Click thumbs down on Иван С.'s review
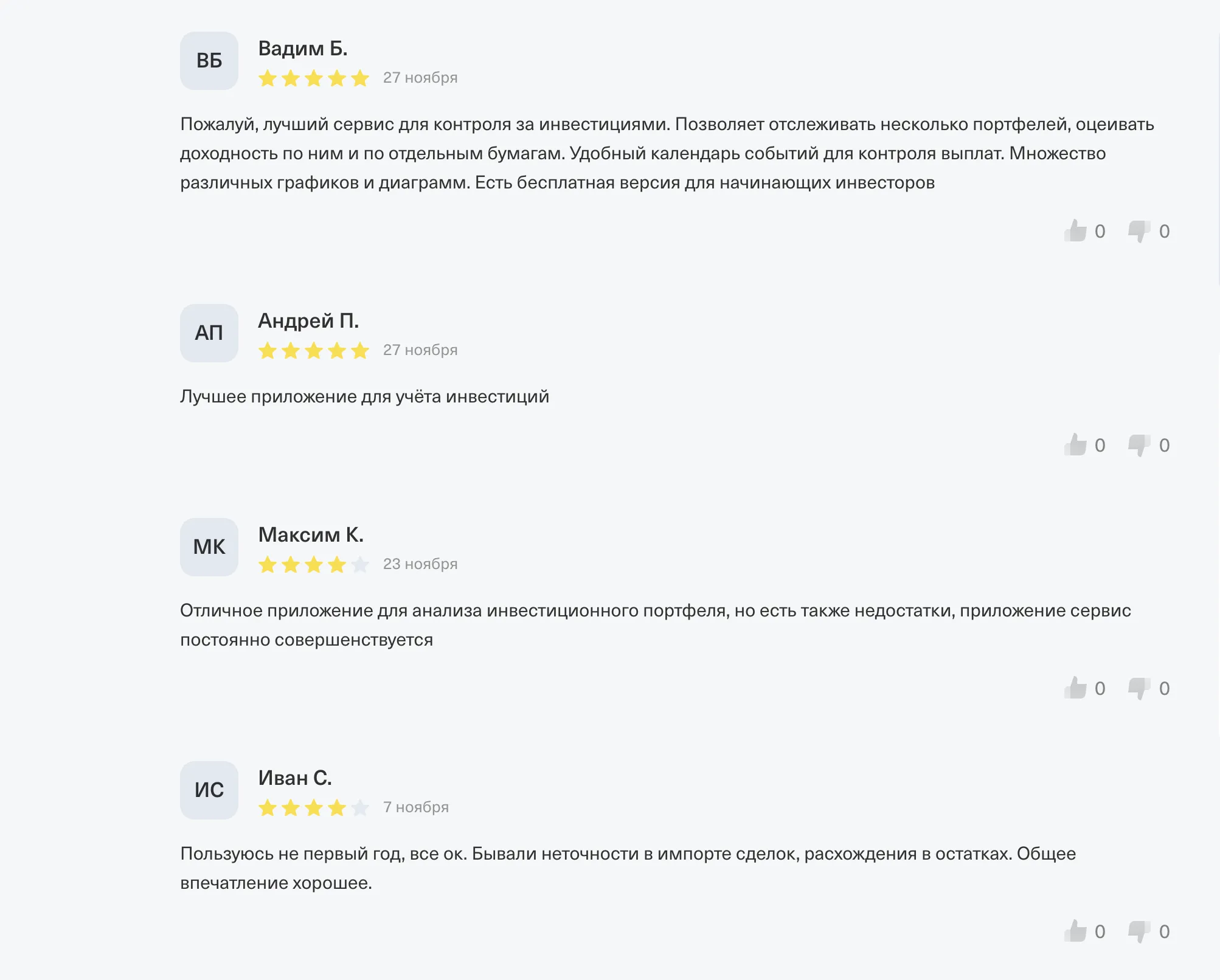The image size is (1220, 980). (1139, 932)
